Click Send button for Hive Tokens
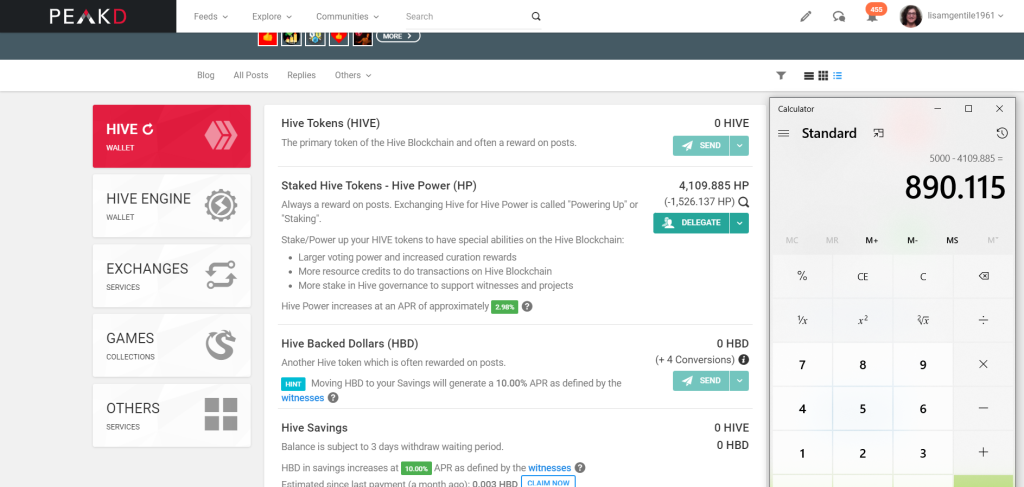Image resolution: width=1024 pixels, height=487 pixels. pos(701,146)
